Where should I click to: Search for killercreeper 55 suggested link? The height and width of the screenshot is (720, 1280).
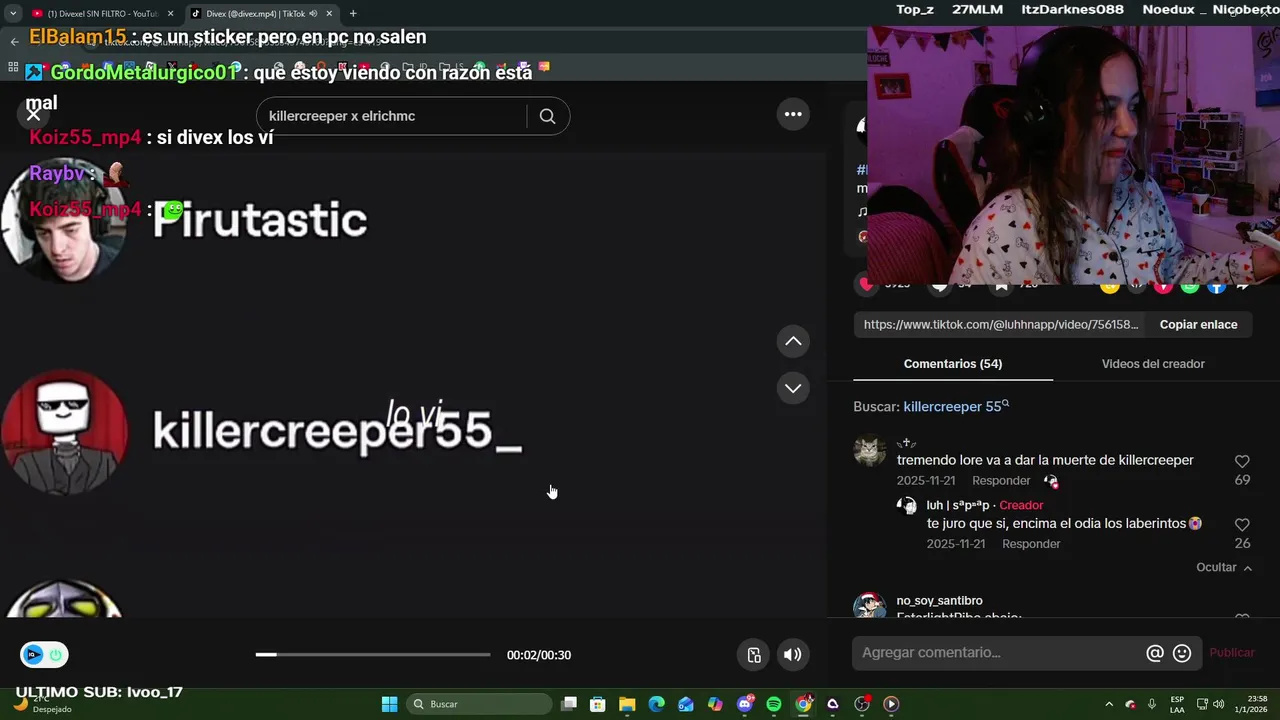pos(955,407)
